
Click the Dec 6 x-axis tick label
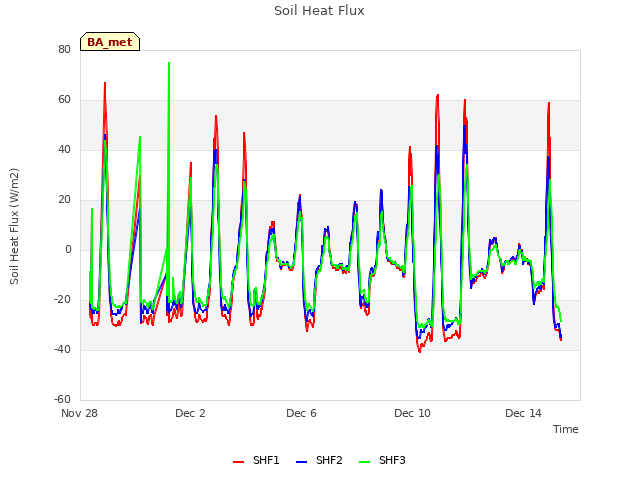(x=301, y=413)
